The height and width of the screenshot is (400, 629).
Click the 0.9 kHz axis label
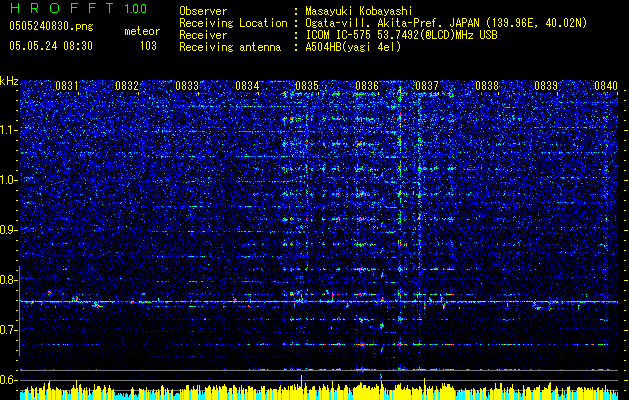(8, 230)
